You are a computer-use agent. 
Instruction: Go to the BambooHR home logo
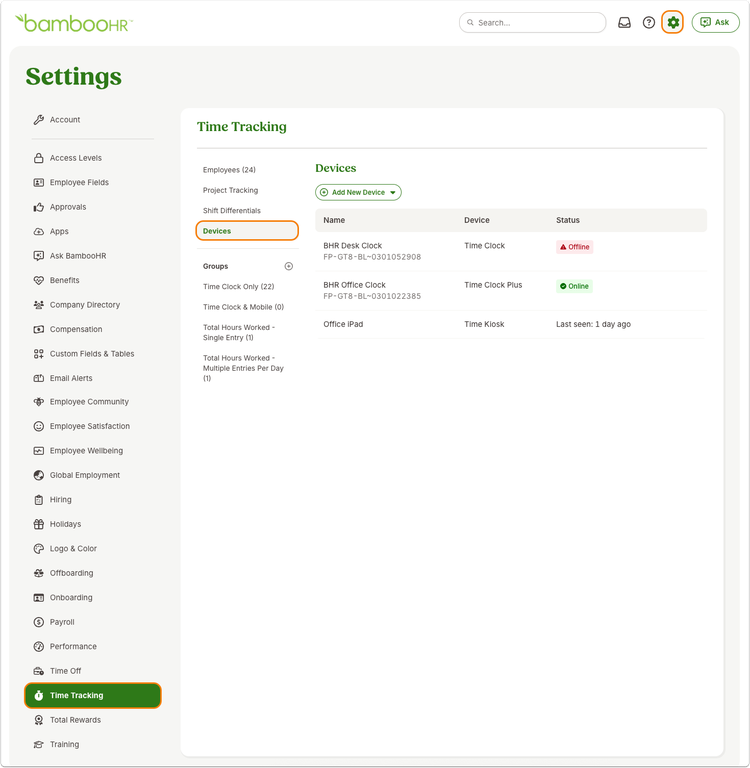coord(73,23)
